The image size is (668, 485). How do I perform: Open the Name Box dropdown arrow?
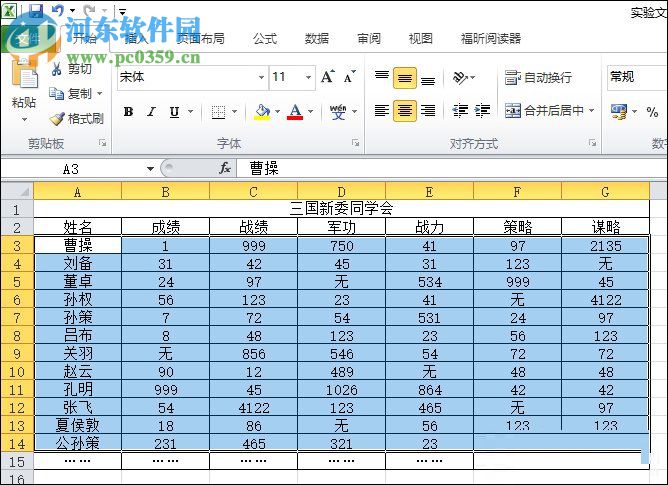point(150,169)
